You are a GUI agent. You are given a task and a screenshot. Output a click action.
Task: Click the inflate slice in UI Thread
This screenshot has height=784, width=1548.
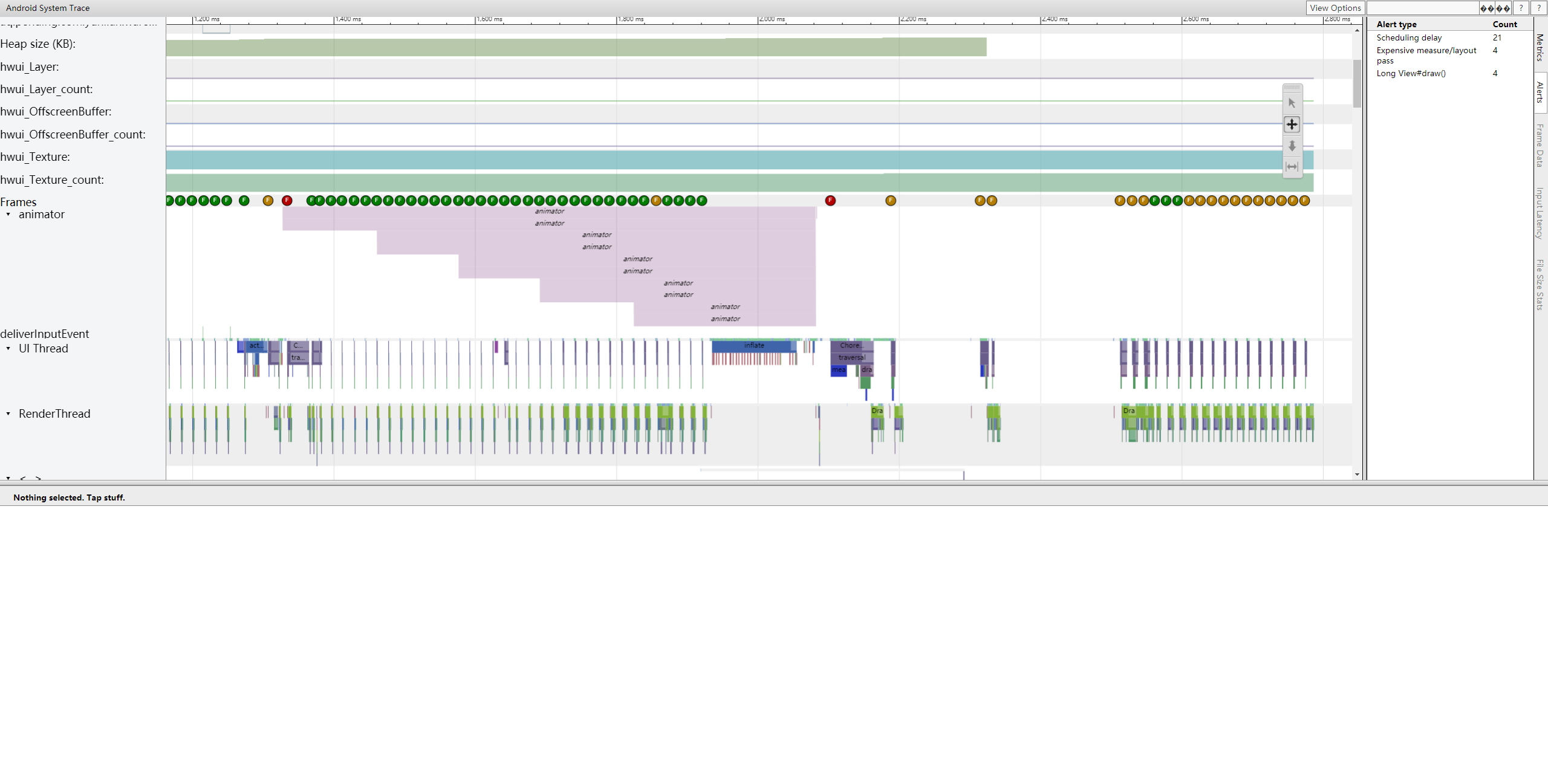753,346
